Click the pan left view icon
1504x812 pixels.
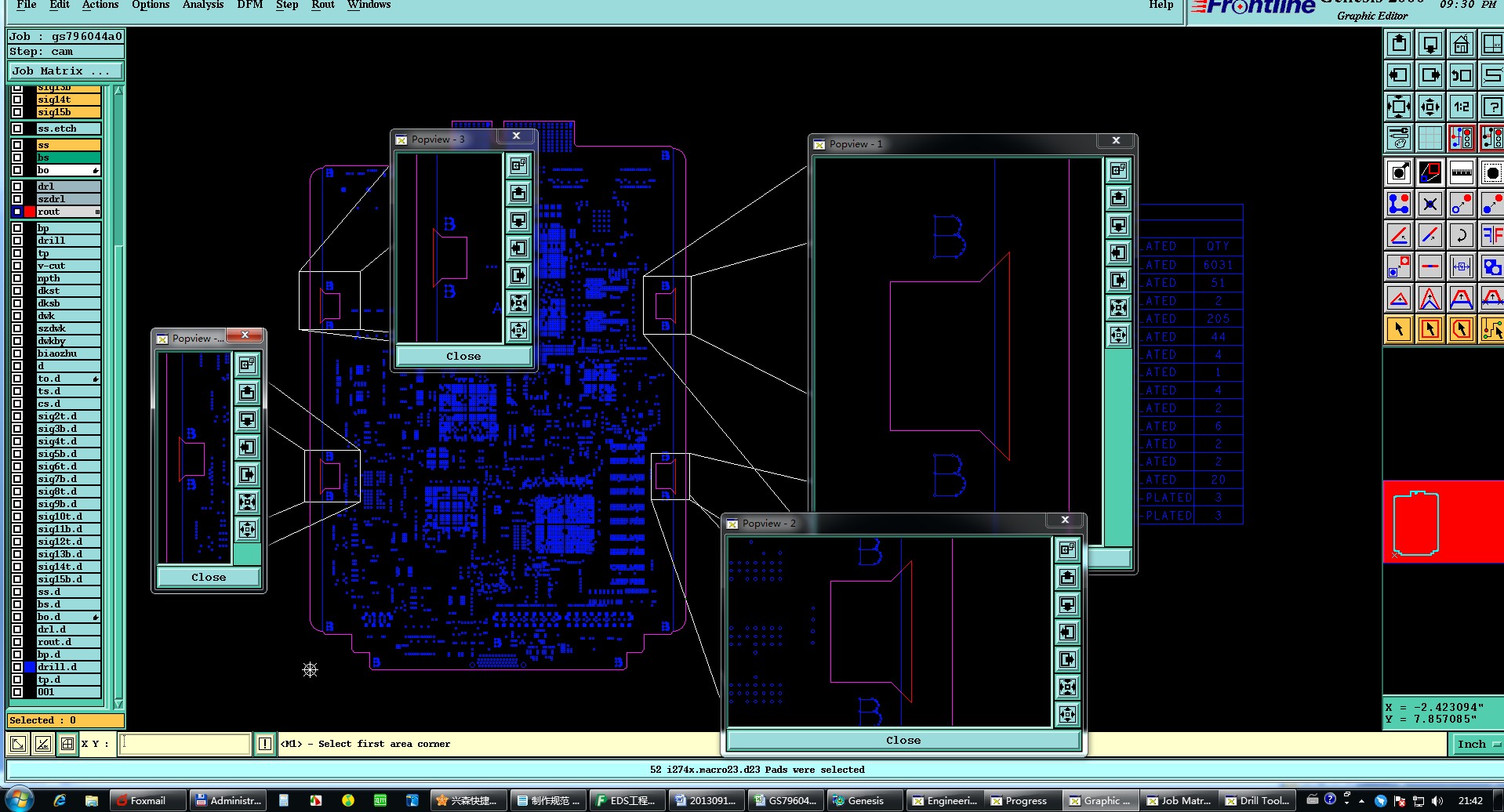click(x=1399, y=75)
